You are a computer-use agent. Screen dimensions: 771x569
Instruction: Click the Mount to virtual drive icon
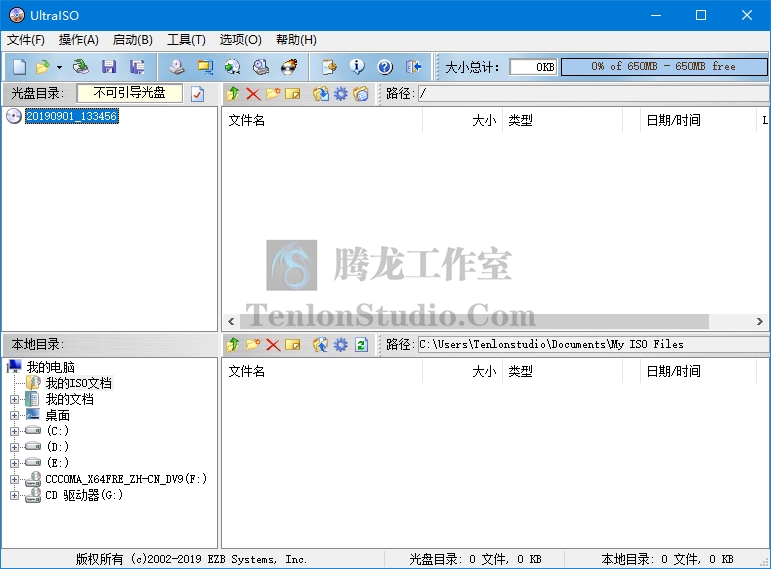click(x=261, y=66)
